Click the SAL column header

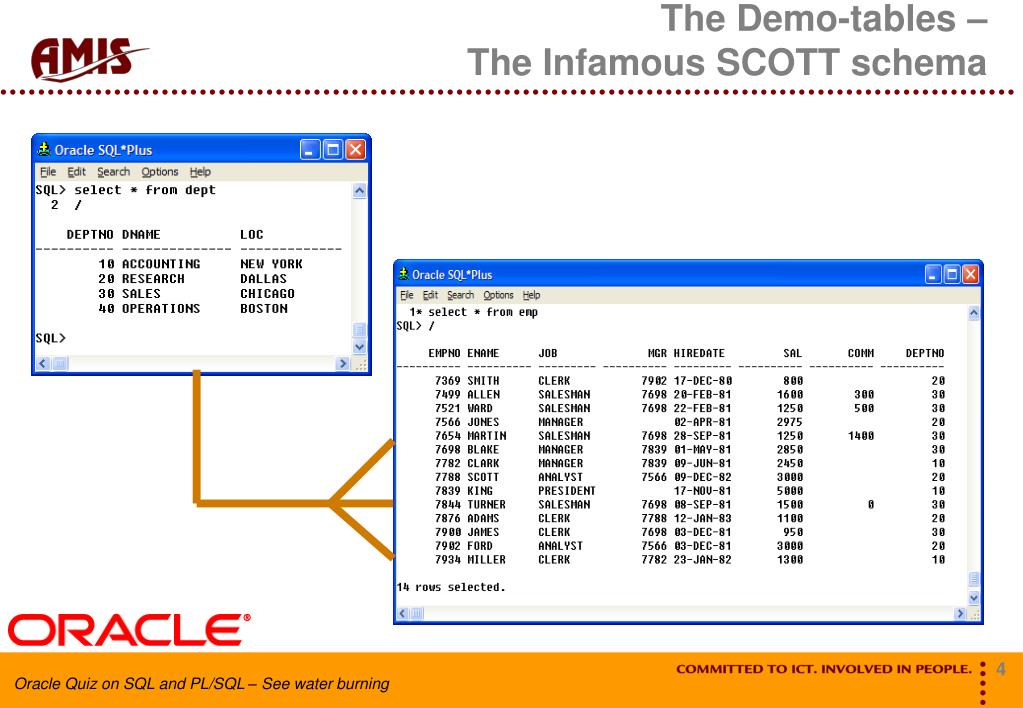point(793,353)
